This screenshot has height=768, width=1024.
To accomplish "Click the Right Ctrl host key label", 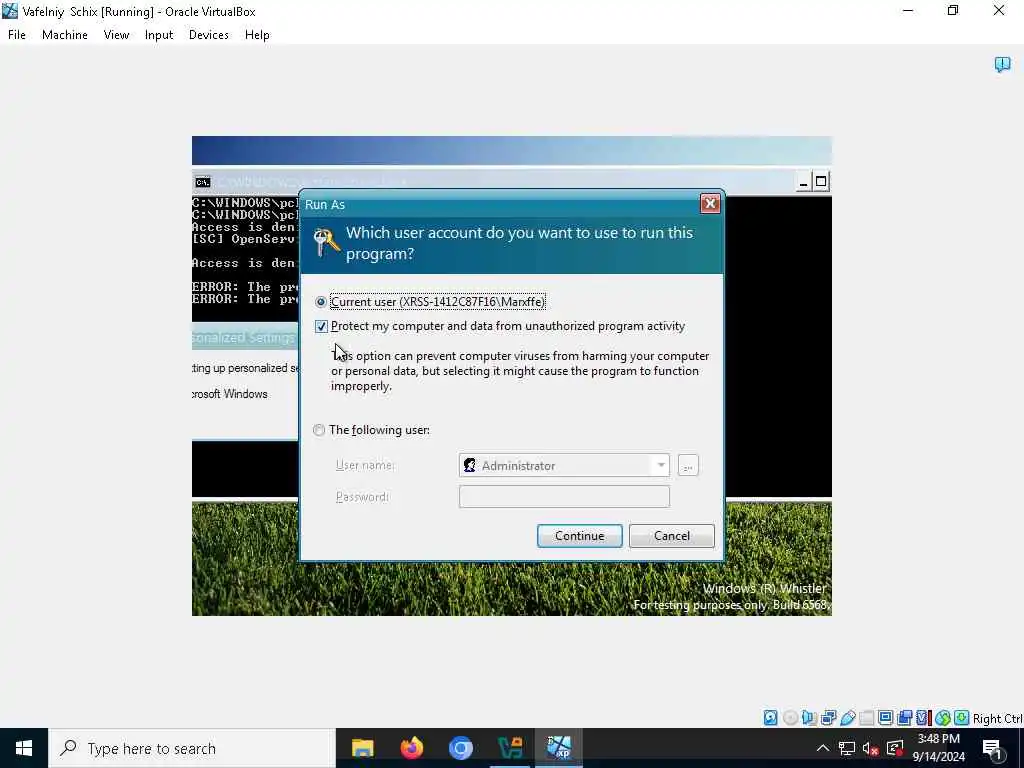I will click(997, 718).
